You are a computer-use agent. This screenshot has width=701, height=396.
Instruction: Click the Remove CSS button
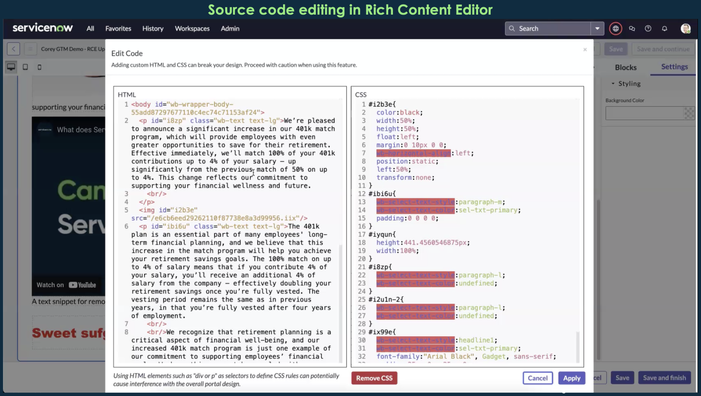(374, 378)
